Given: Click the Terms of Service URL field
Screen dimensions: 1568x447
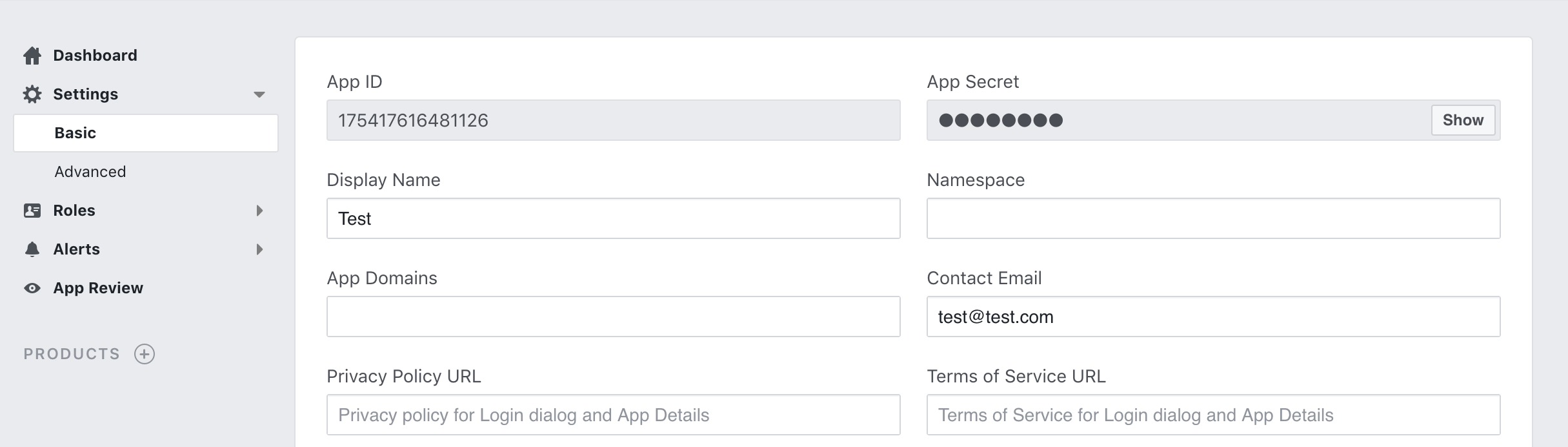Looking at the screenshot, I should pyautogui.click(x=1213, y=415).
